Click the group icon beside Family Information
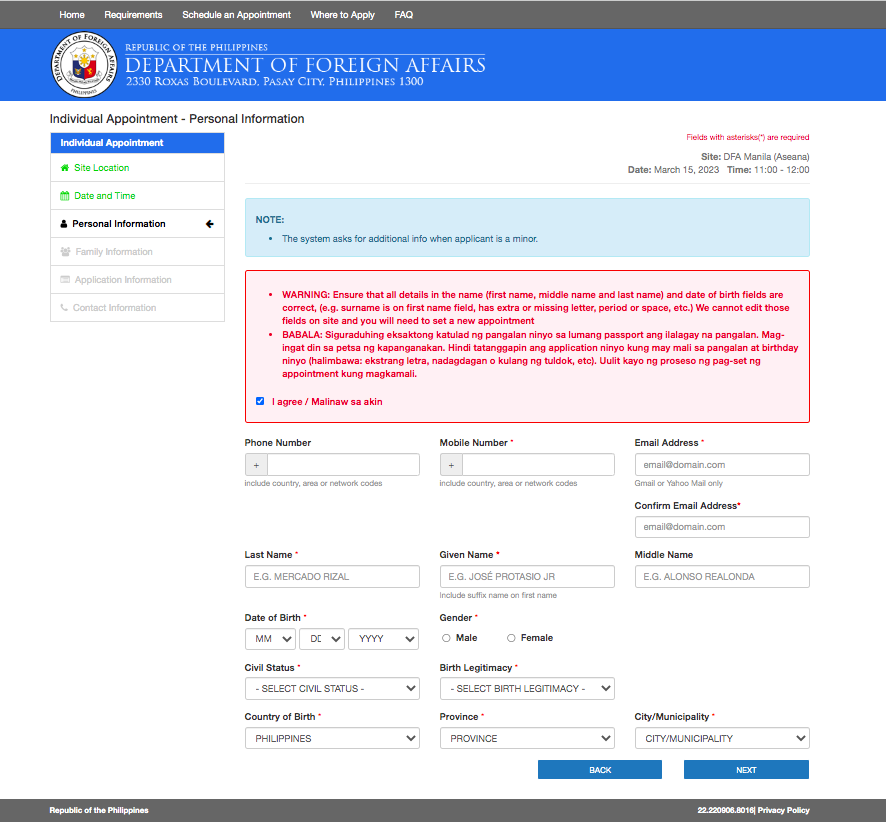886x822 pixels. (x=66, y=252)
